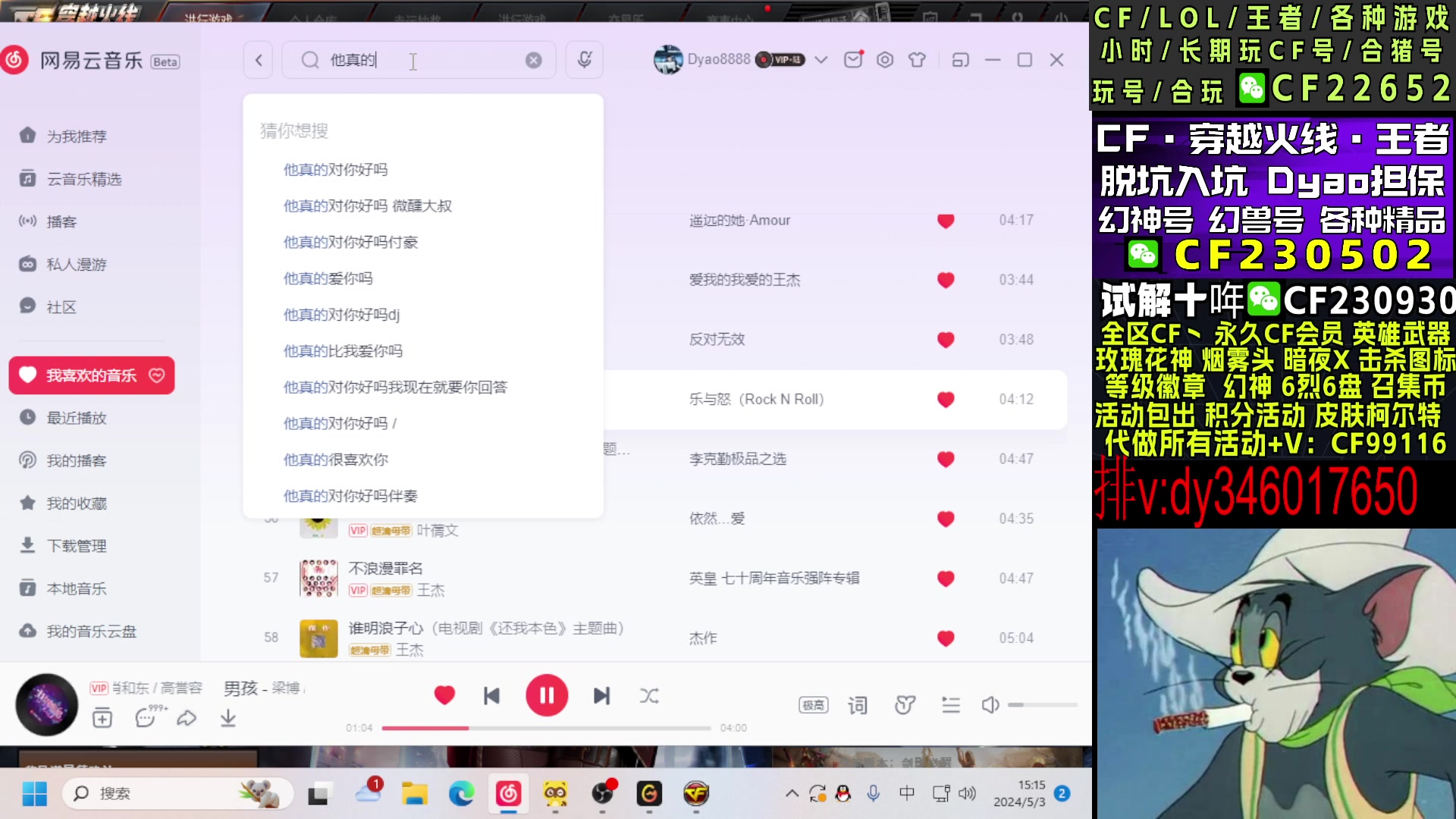This screenshot has width=1456, height=819.
Task: Click the VIP badge next to username
Action: [x=780, y=60]
